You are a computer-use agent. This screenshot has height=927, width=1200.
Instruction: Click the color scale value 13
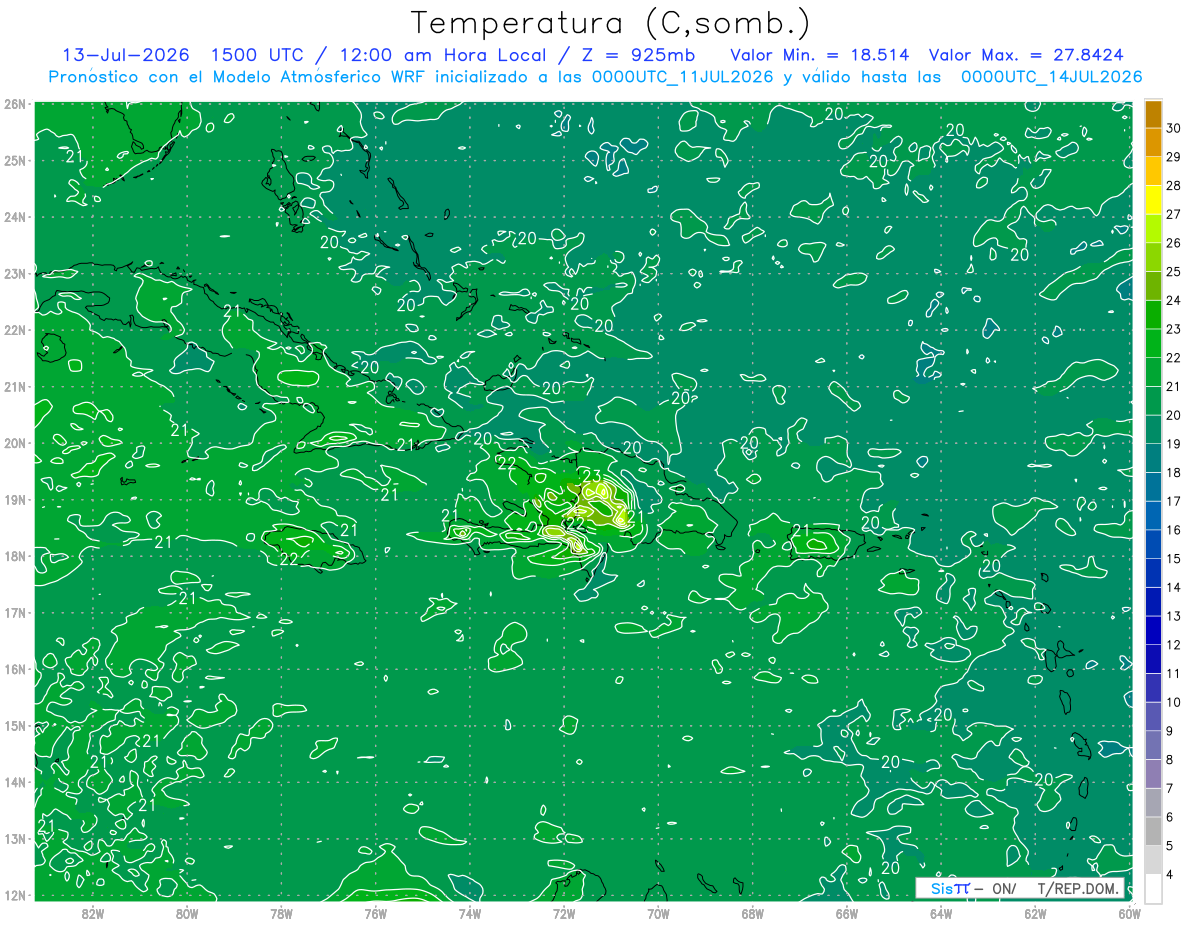tap(1174, 616)
